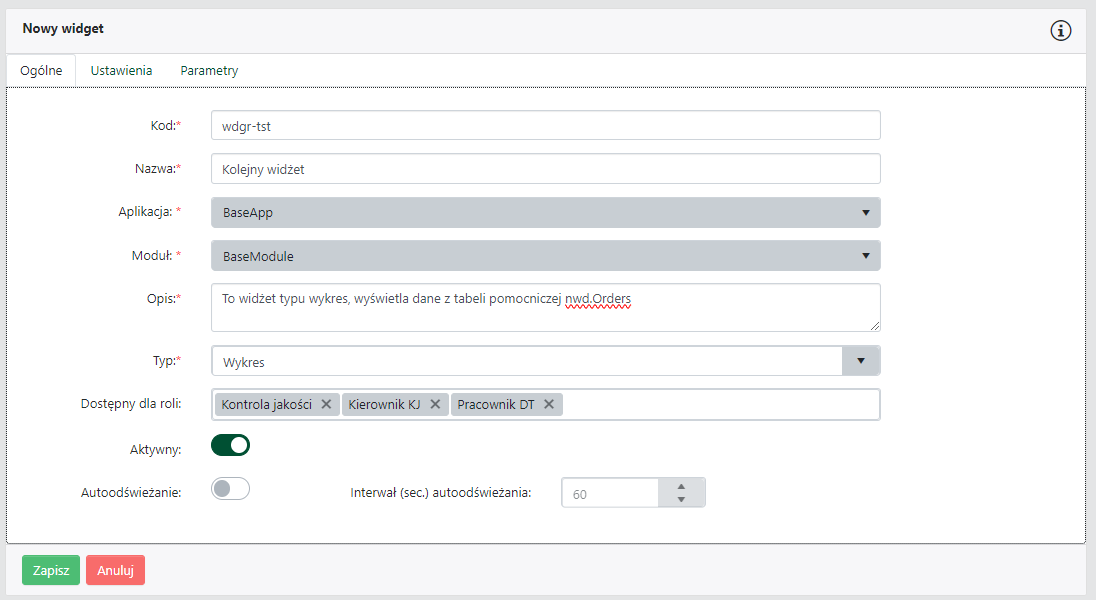Click into the Kod text field
This screenshot has height=600, width=1096.
[545, 126]
